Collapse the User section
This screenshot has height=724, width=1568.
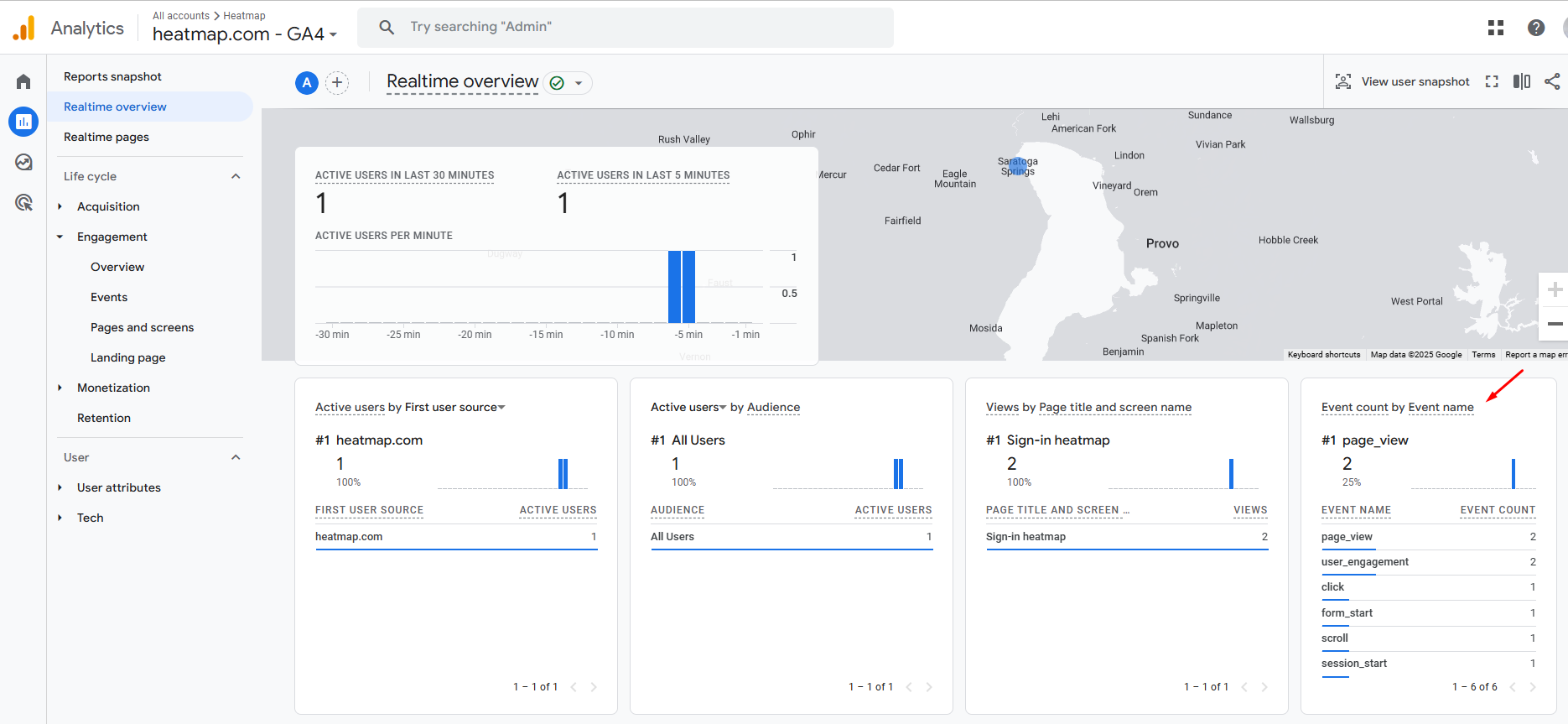pyautogui.click(x=236, y=457)
